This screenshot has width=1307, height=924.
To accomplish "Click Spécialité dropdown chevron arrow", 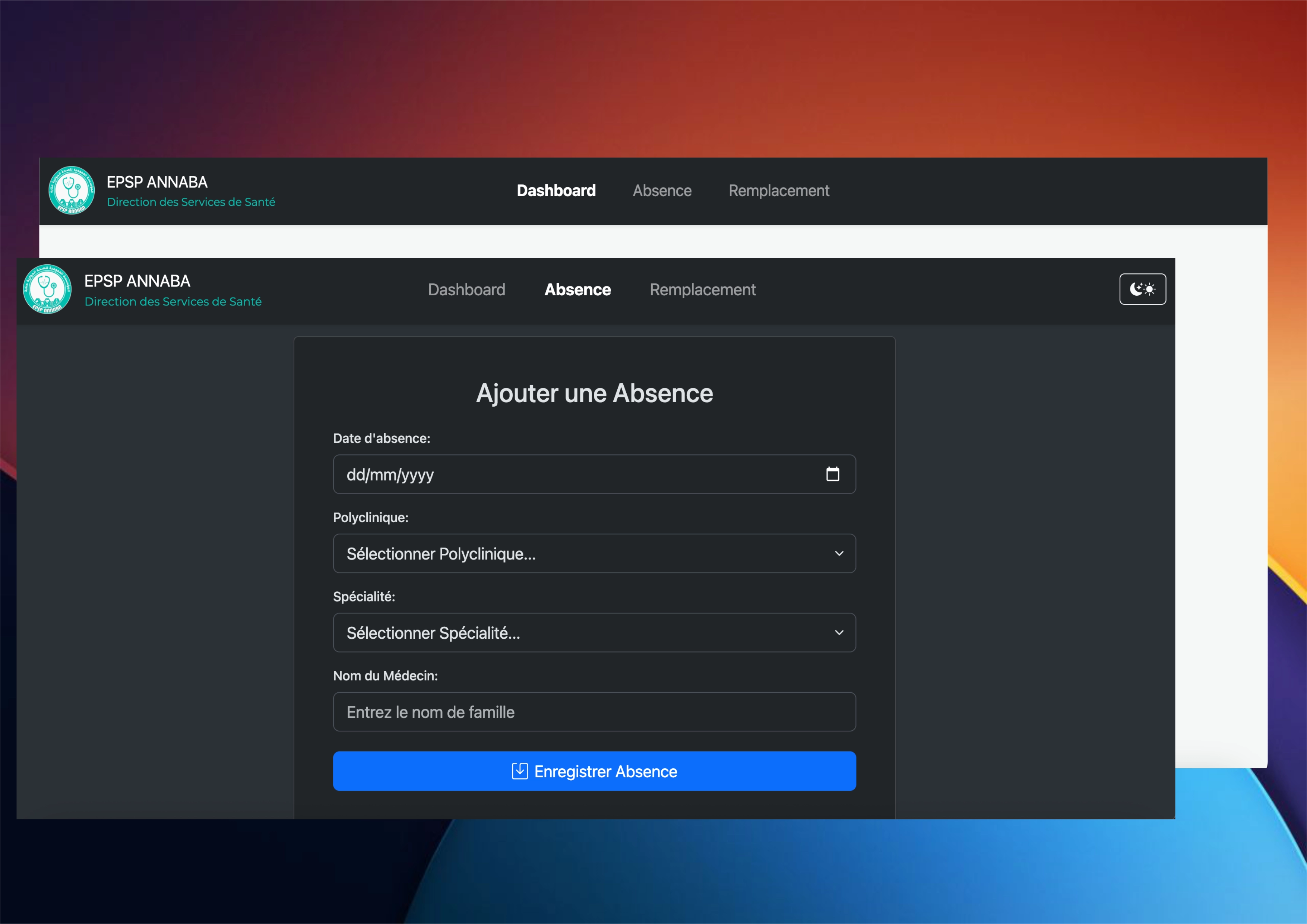I will point(839,633).
